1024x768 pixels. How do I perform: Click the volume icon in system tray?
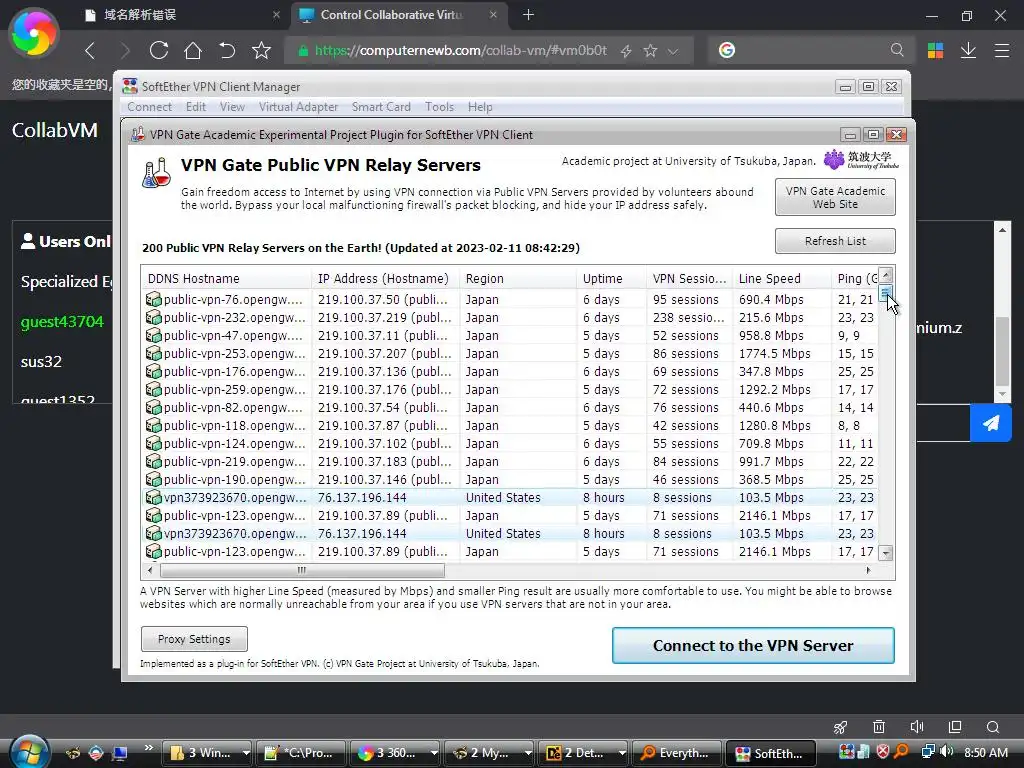(x=946, y=752)
